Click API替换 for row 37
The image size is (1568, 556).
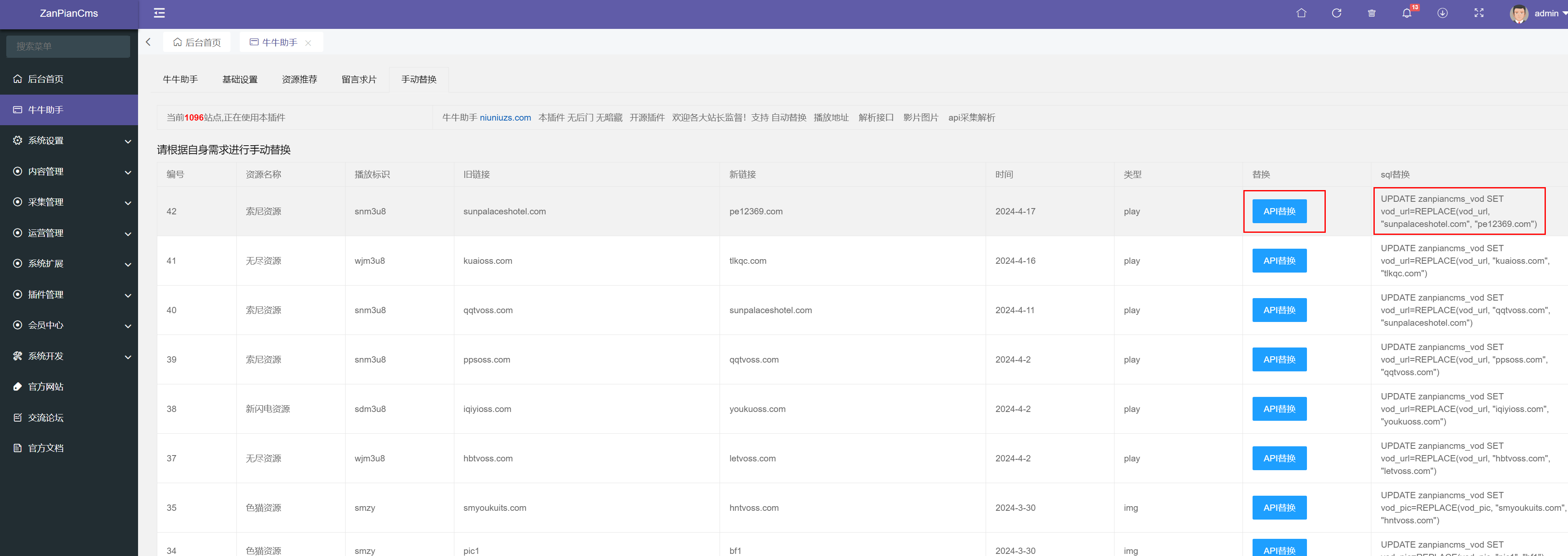[x=1279, y=458]
